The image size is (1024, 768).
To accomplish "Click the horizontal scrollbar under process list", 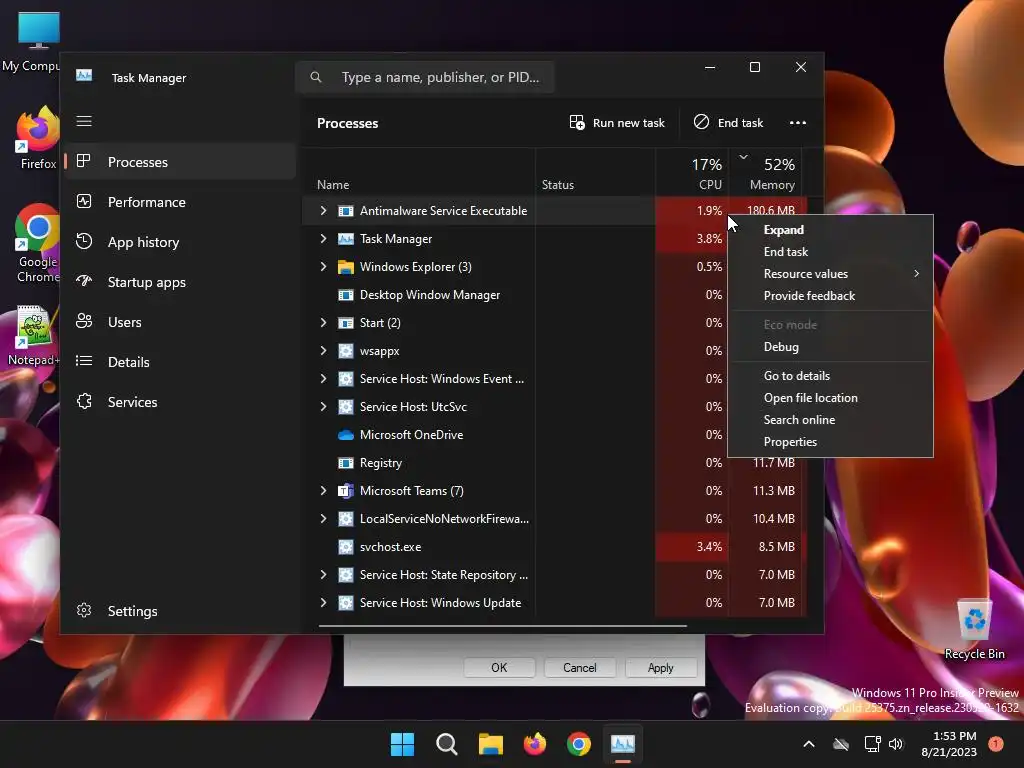I will click(503, 626).
